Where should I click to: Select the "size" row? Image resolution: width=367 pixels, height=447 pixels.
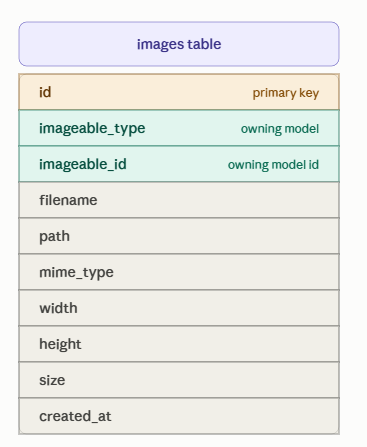[x=179, y=380]
